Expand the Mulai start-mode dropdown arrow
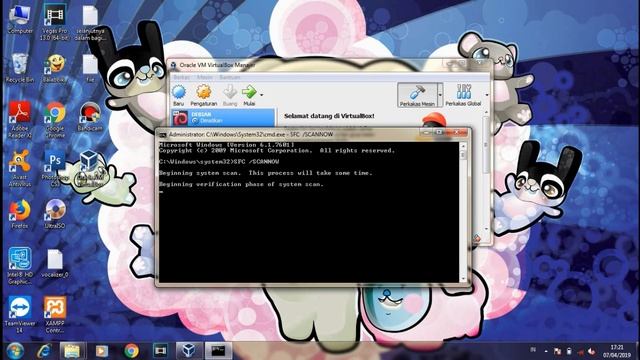 261,95
